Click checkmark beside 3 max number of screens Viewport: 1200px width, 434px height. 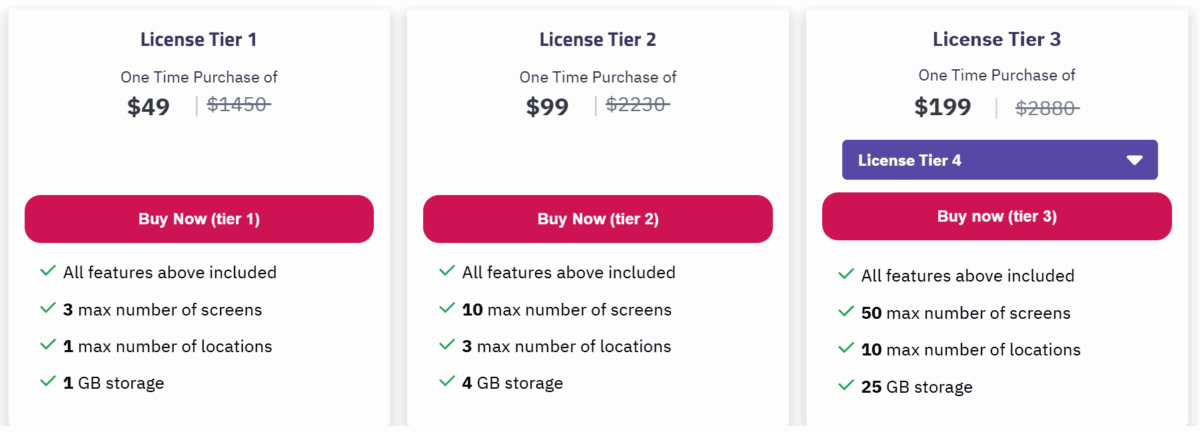(x=47, y=309)
